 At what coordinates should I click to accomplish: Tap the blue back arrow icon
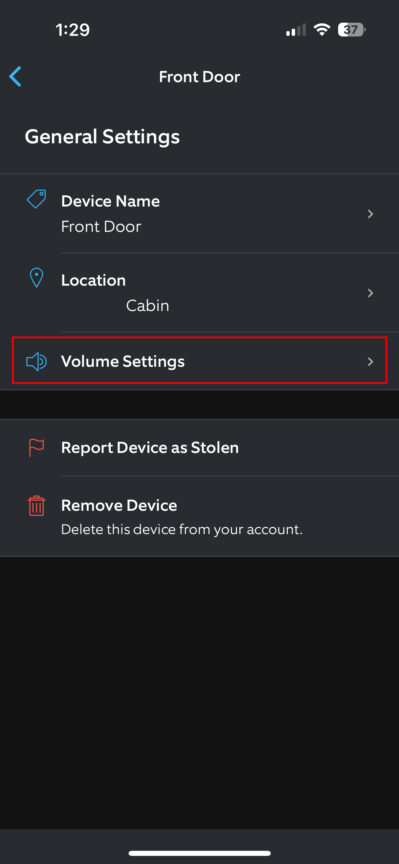tap(15, 77)
